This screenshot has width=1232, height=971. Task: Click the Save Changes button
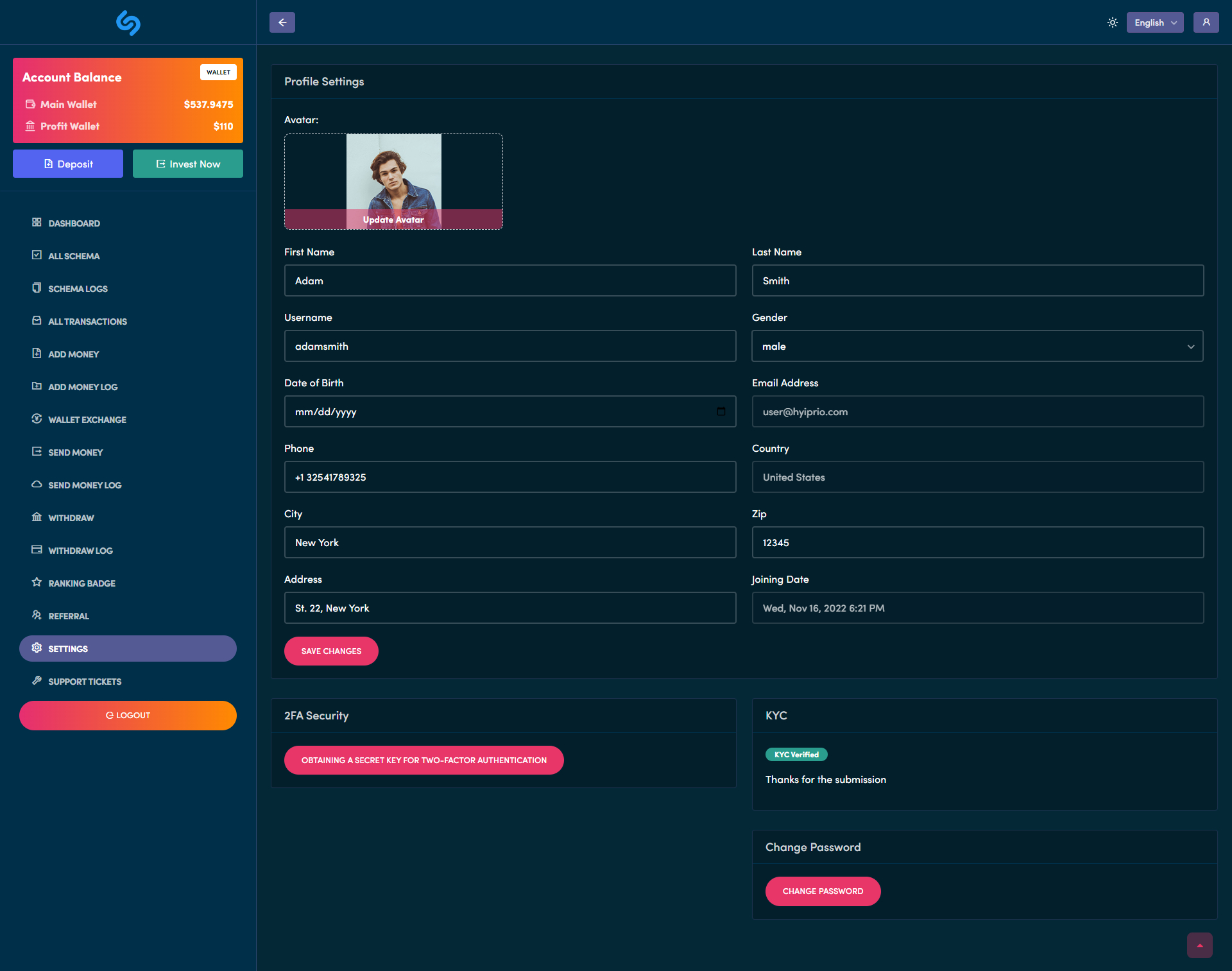pyautogui.click(x=330, y=651)
